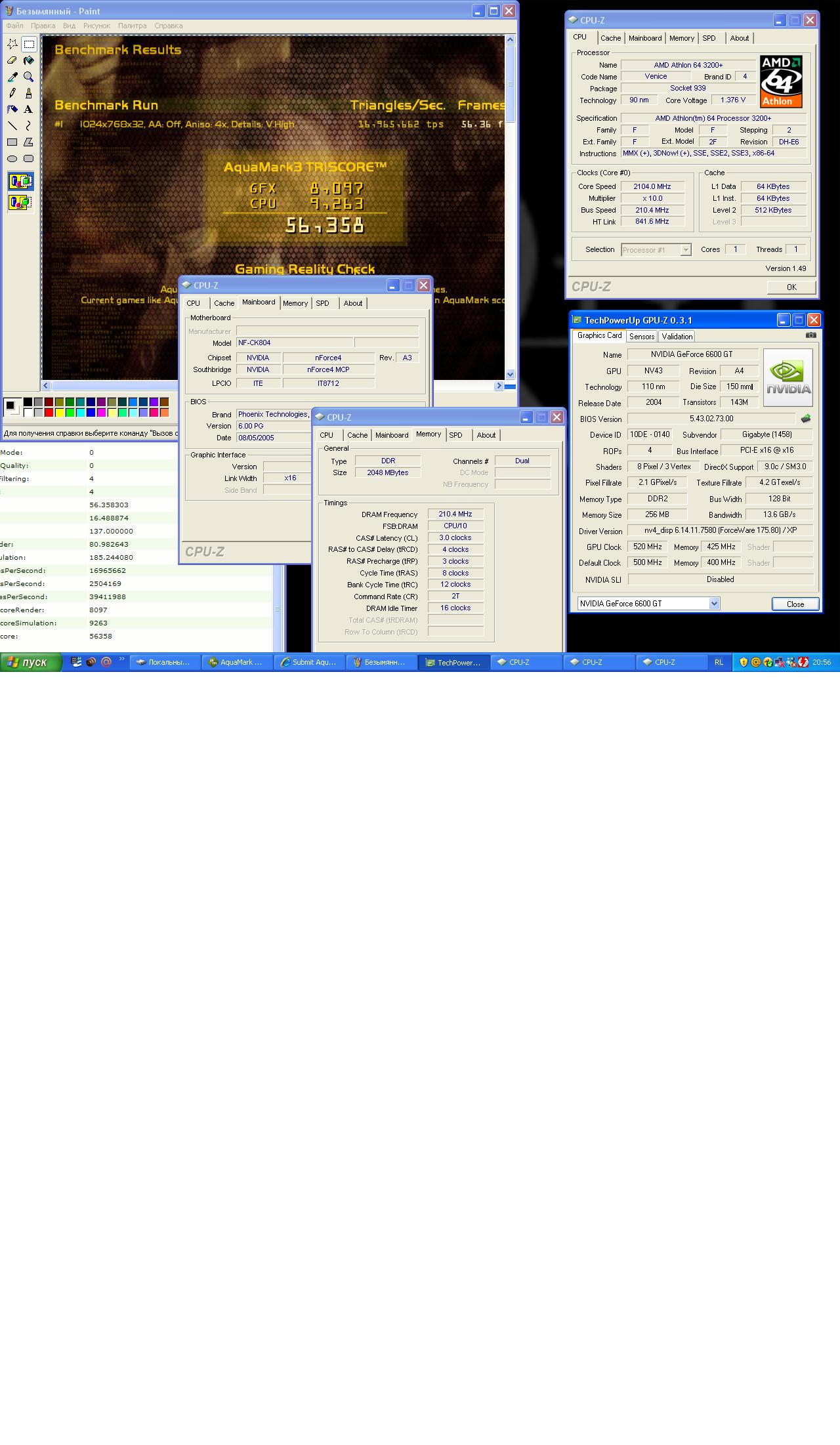The image size is (840, 1445).
Task: Open the AquaMark taskbar window button
Action: [236, 662]
